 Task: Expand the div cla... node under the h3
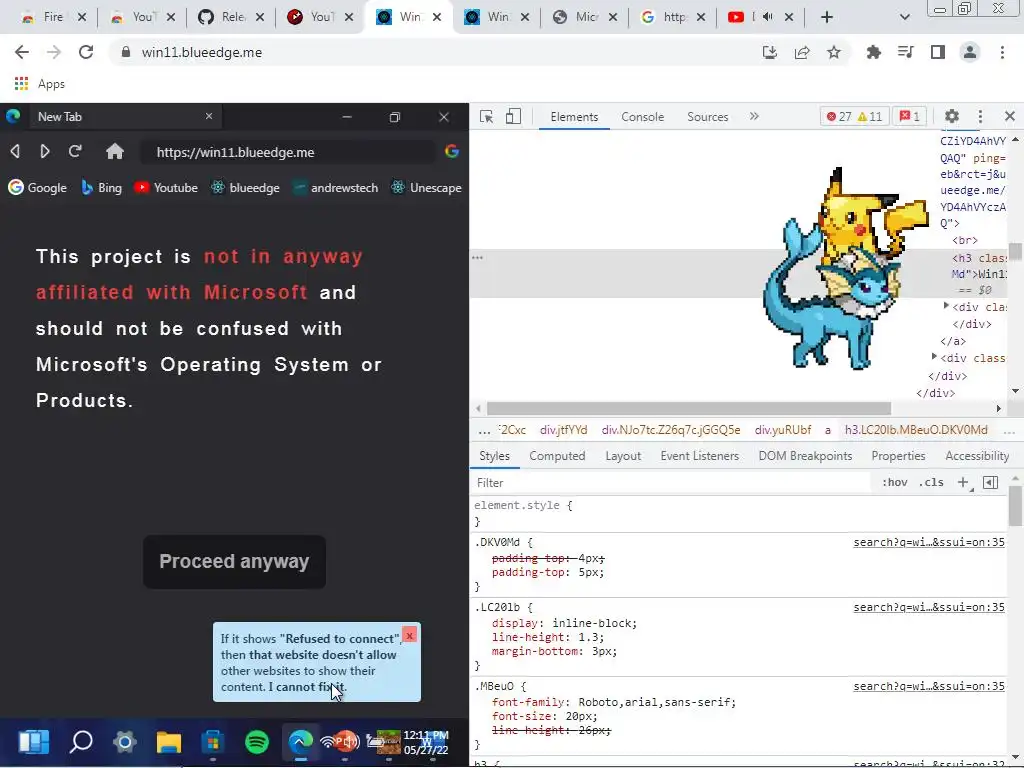946,306
